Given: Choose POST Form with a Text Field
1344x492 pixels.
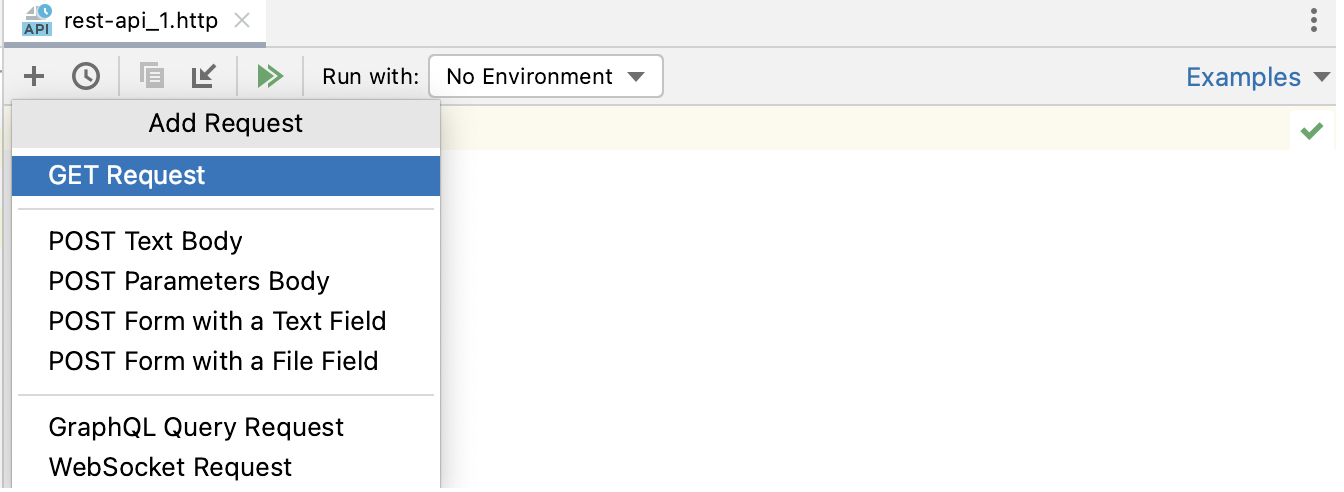Looking at the screenshot, I should 217,321.
